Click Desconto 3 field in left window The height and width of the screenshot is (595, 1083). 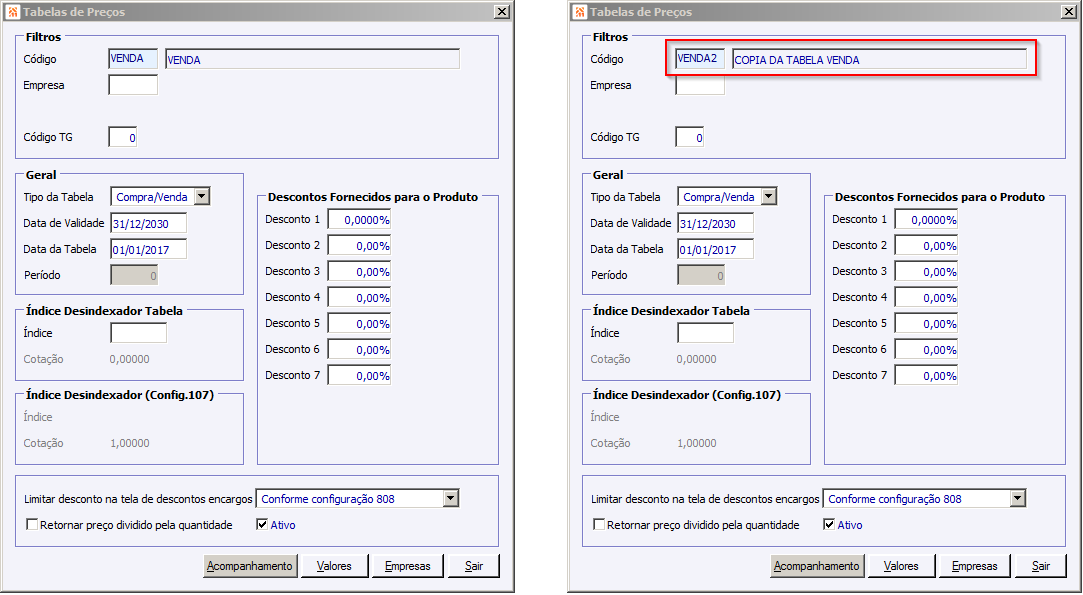(x=359, y=272)
